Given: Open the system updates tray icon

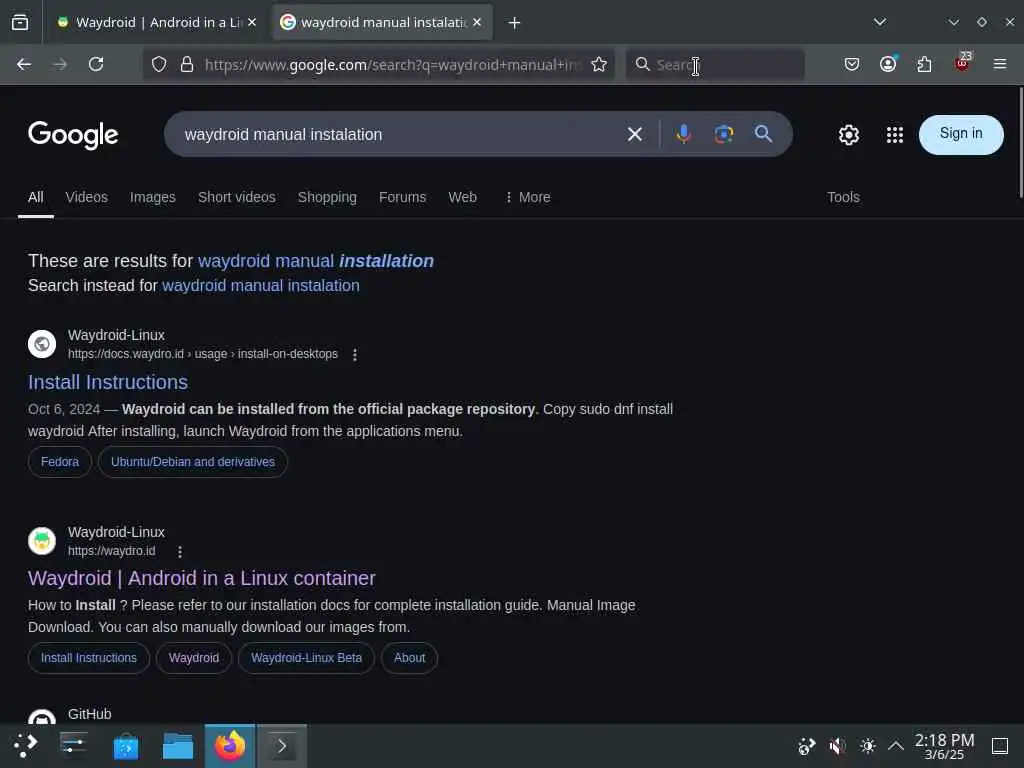Looking at the screenshot, I should (x=807, y=746).
